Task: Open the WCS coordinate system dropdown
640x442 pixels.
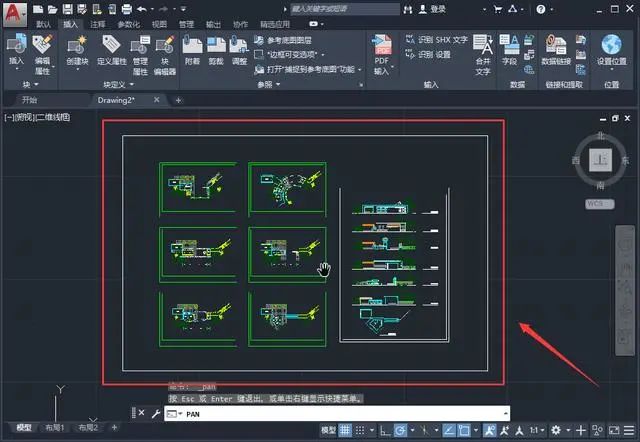Action: coord(600,204)
